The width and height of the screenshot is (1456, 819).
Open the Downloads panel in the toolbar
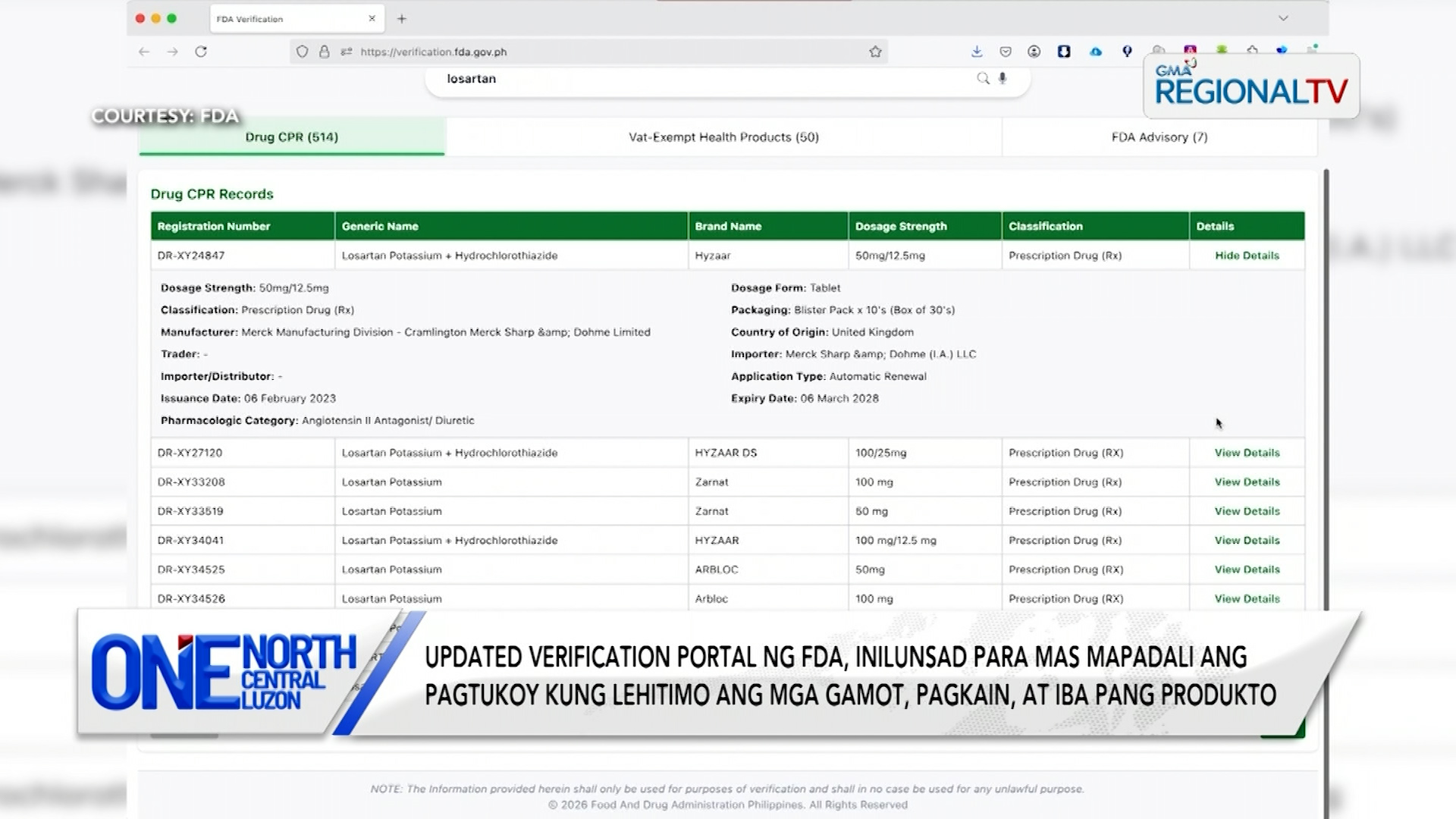click(x=976, y=52)
